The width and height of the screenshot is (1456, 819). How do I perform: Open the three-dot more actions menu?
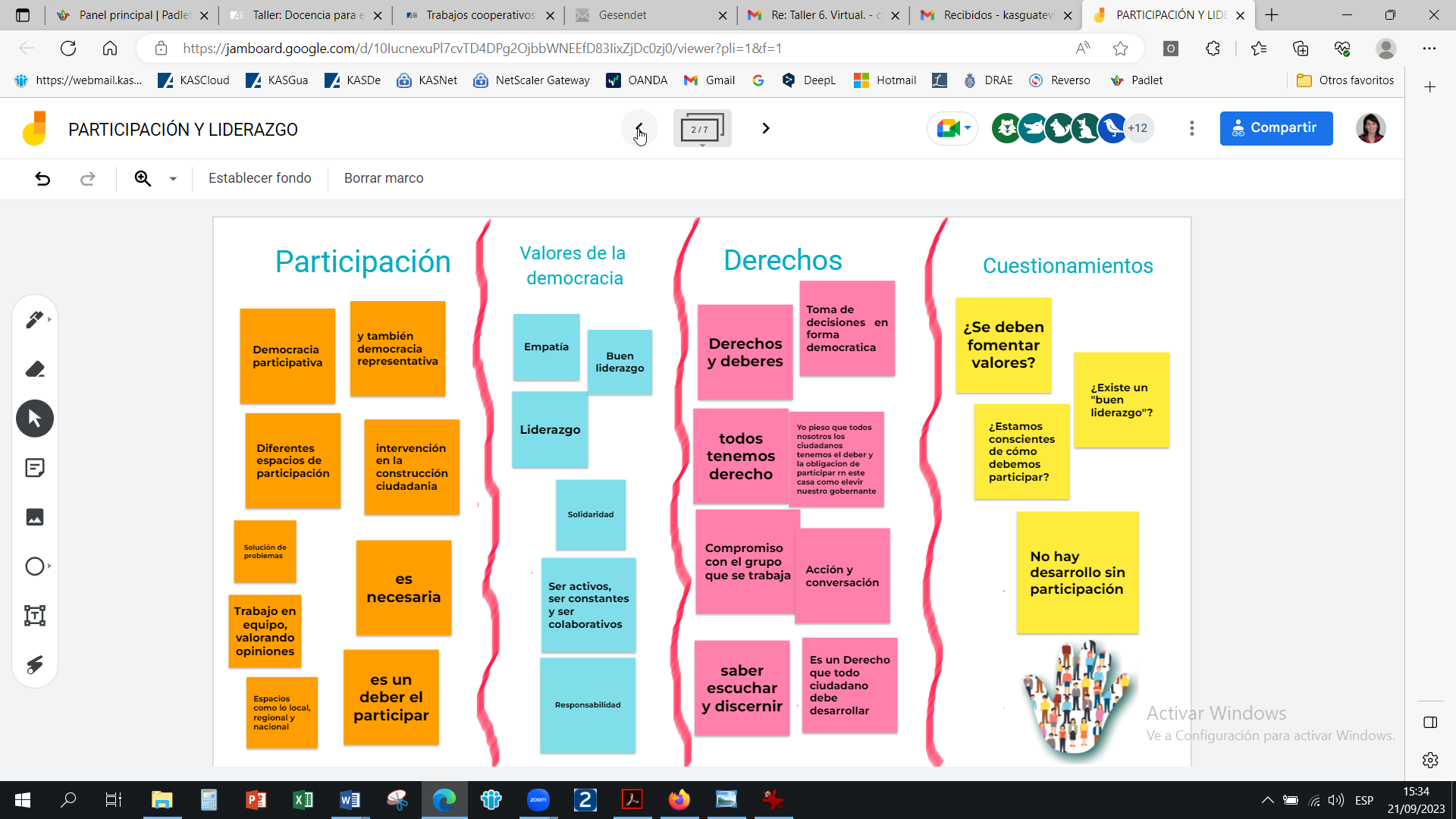[1192, 128]
